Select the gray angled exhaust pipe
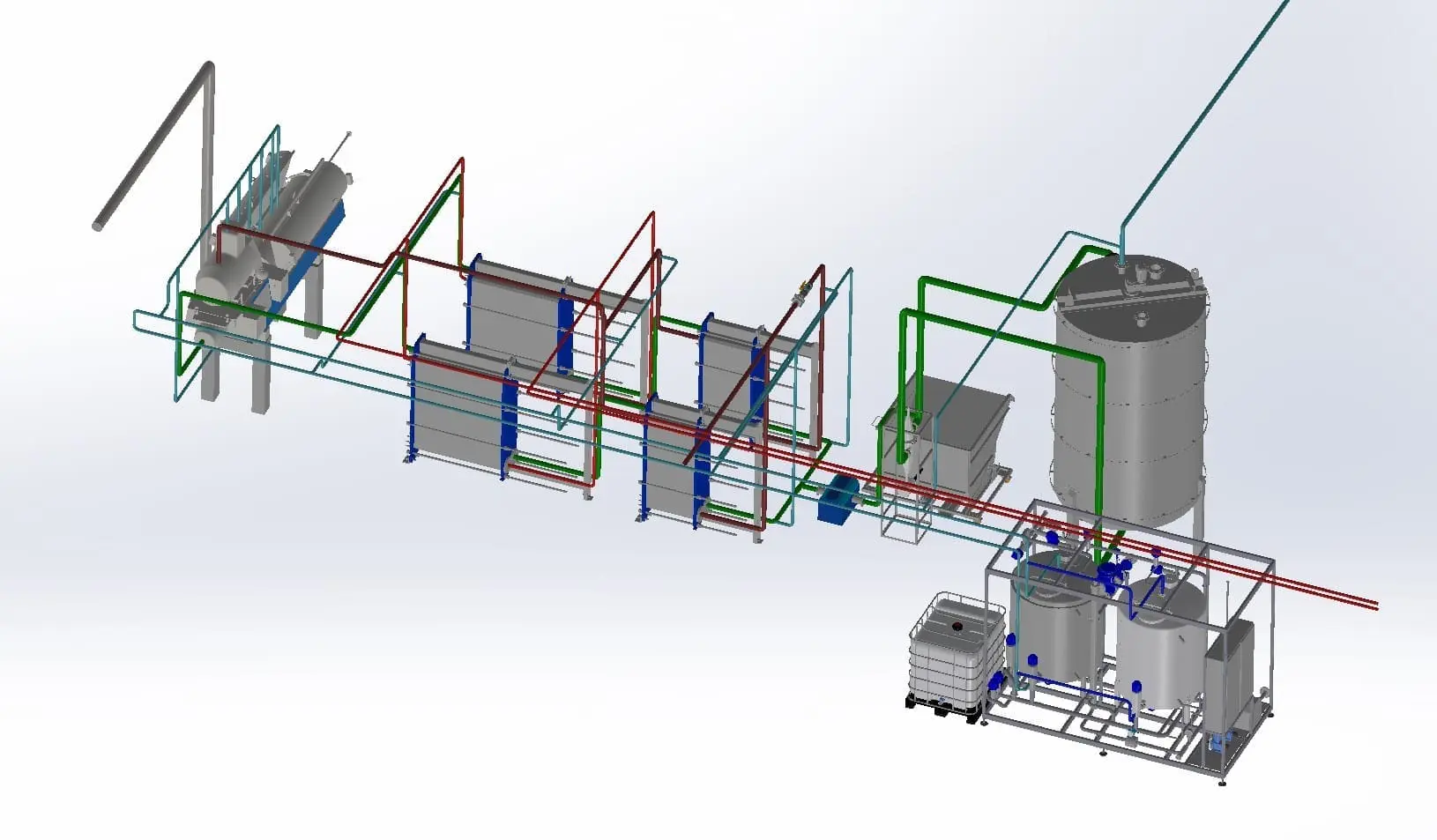The height and width of the screenshot is (840, 1437). point(154,150)
